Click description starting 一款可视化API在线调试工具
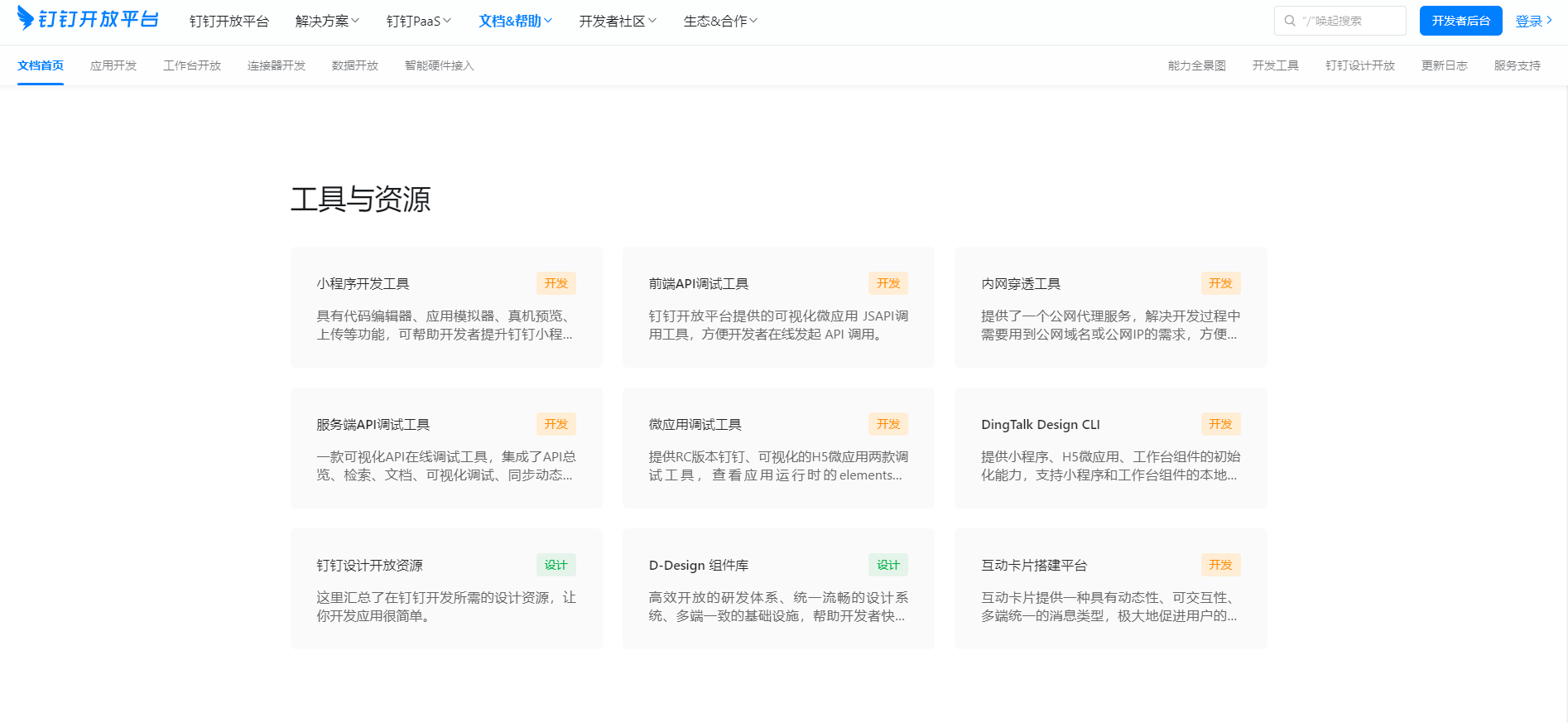 [446, 466]
